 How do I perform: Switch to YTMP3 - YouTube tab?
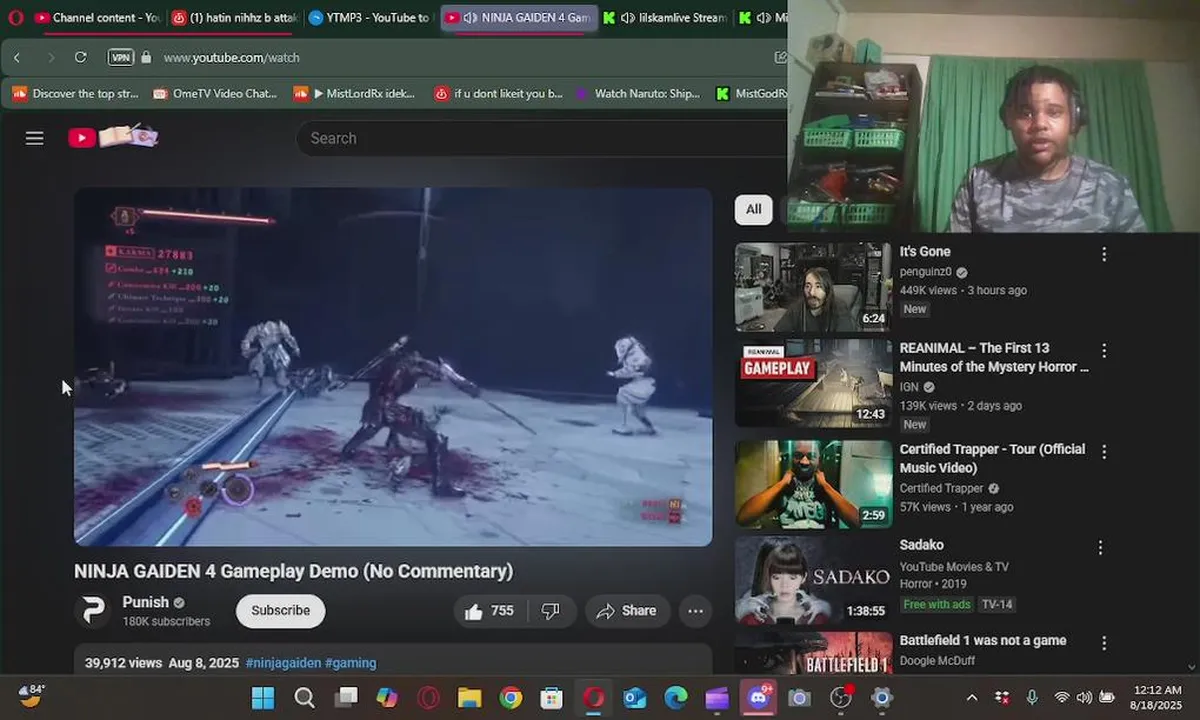coord(370,17)
